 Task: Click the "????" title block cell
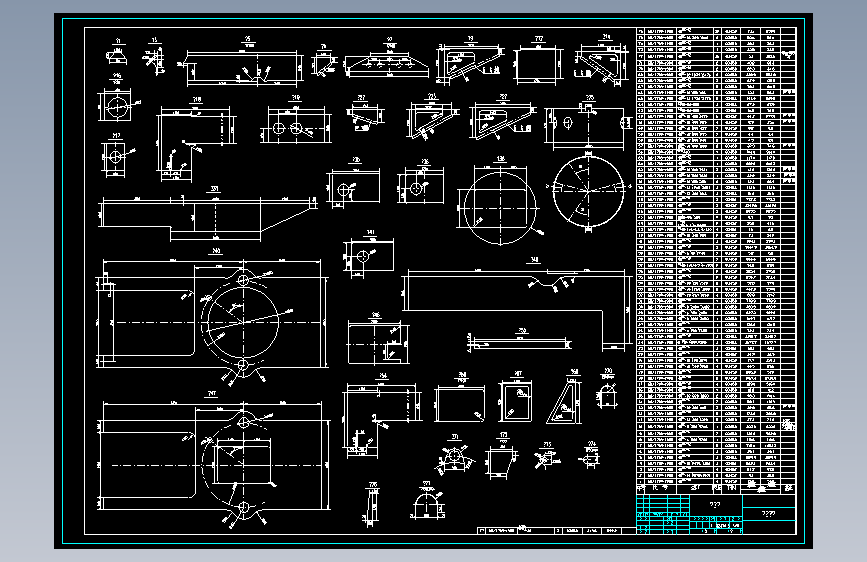[x=769, y=514]
